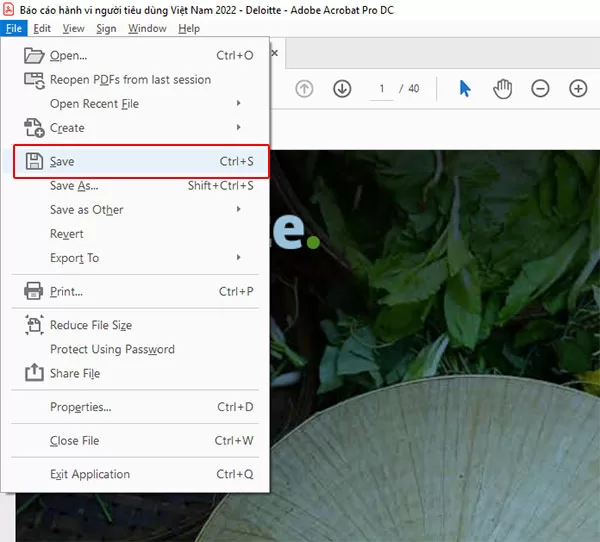
Task: Select Protect Using Password
Action: 135,349
